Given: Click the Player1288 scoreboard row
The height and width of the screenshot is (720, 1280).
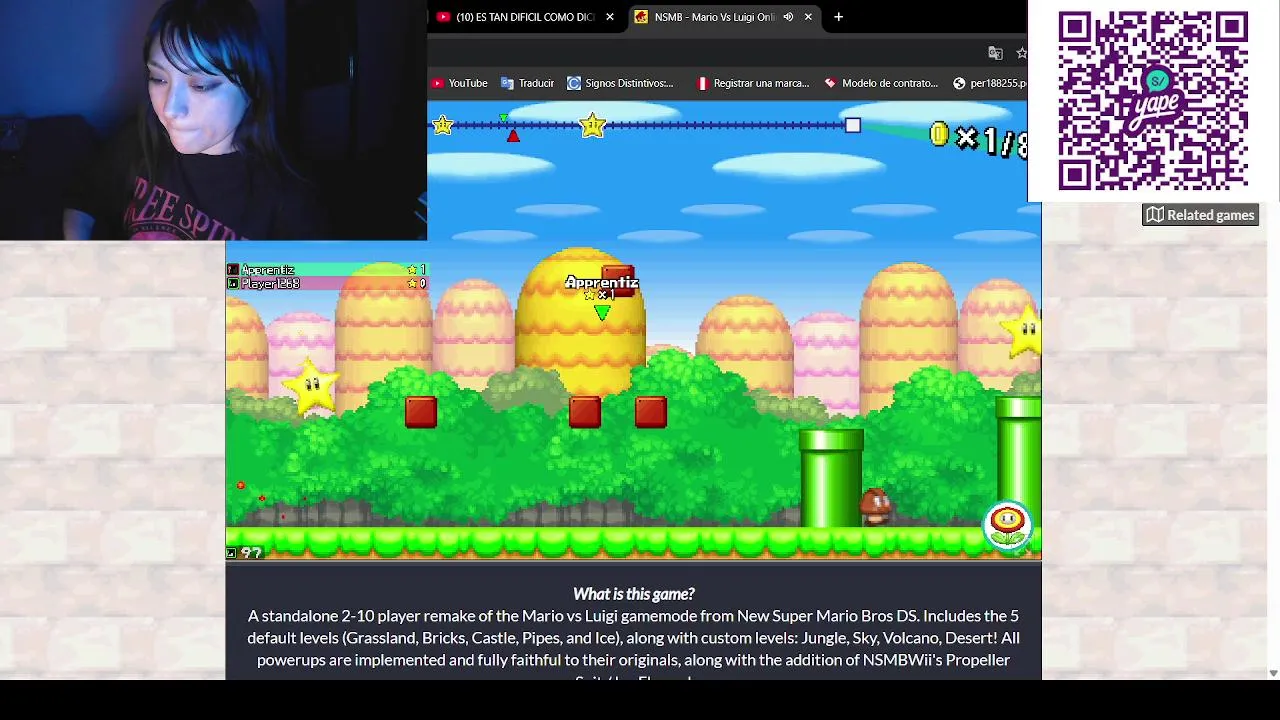Looking at the screenshot, I should 327,284.
